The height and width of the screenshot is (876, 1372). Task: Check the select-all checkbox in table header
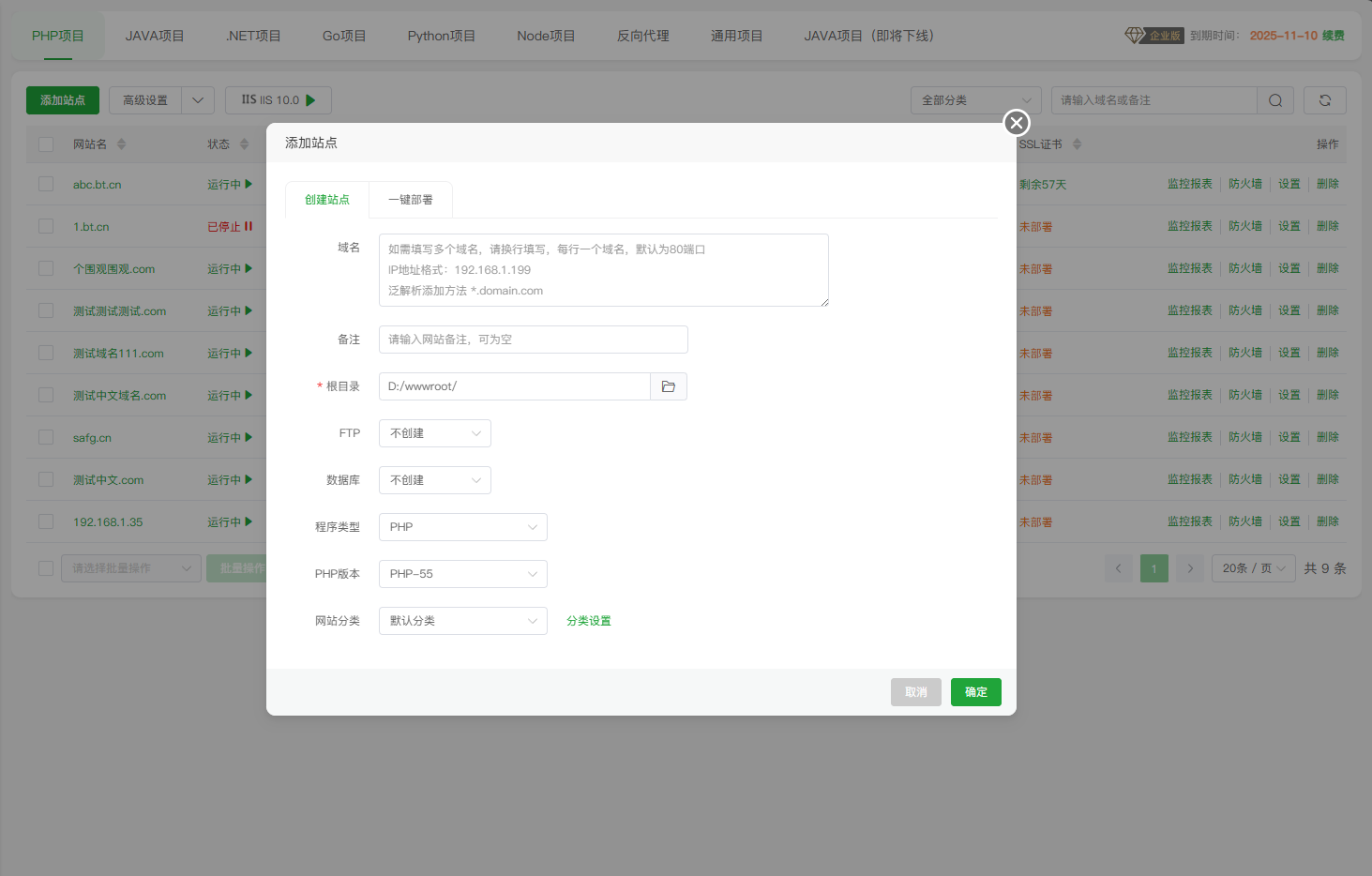[46, 144]
